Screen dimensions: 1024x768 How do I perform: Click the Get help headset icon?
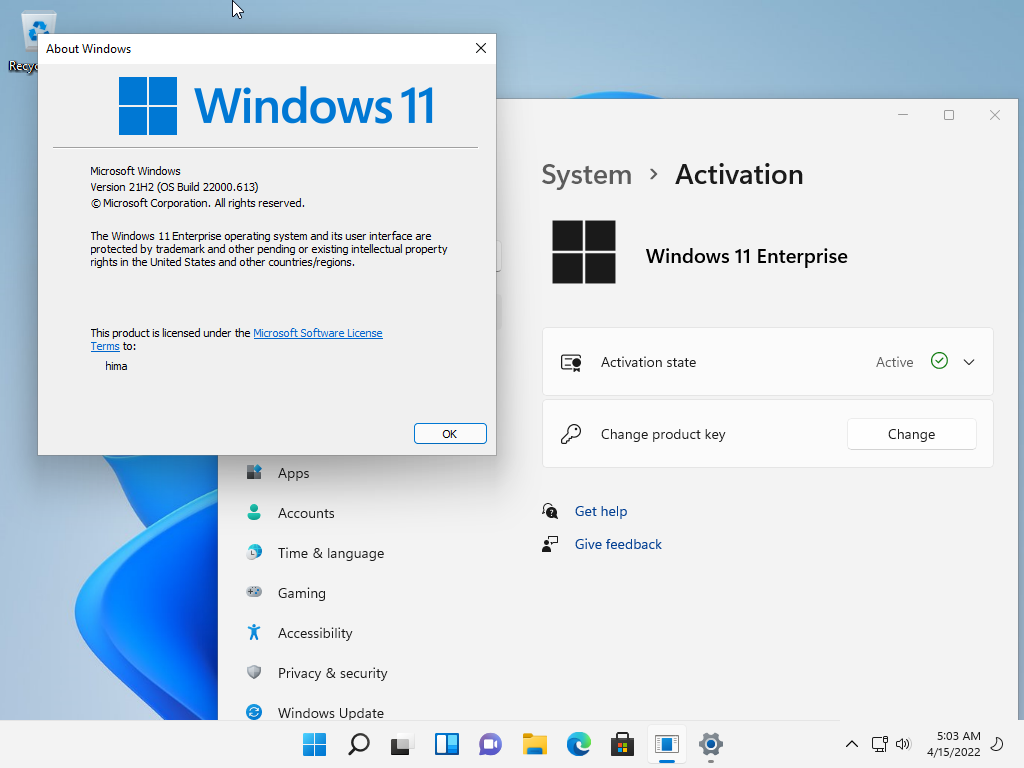[x=550, y=511]
